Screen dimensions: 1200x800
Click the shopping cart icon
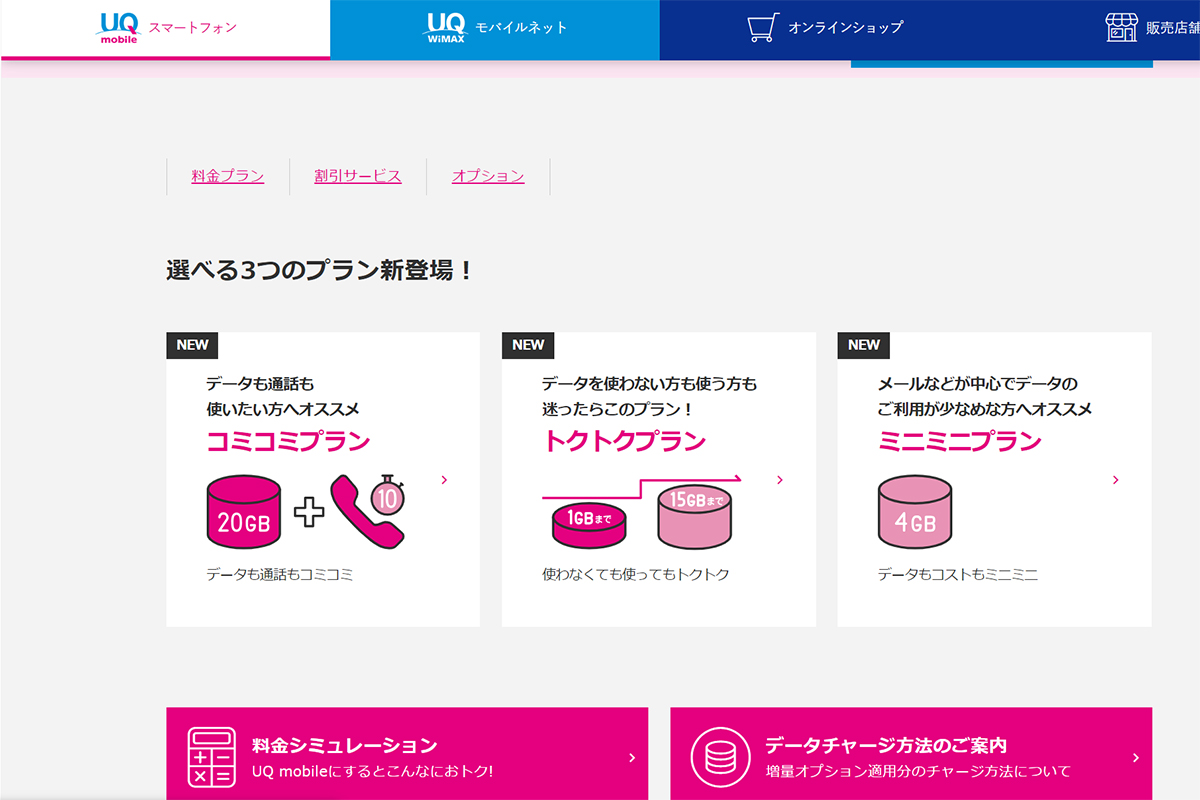(762, 28)
